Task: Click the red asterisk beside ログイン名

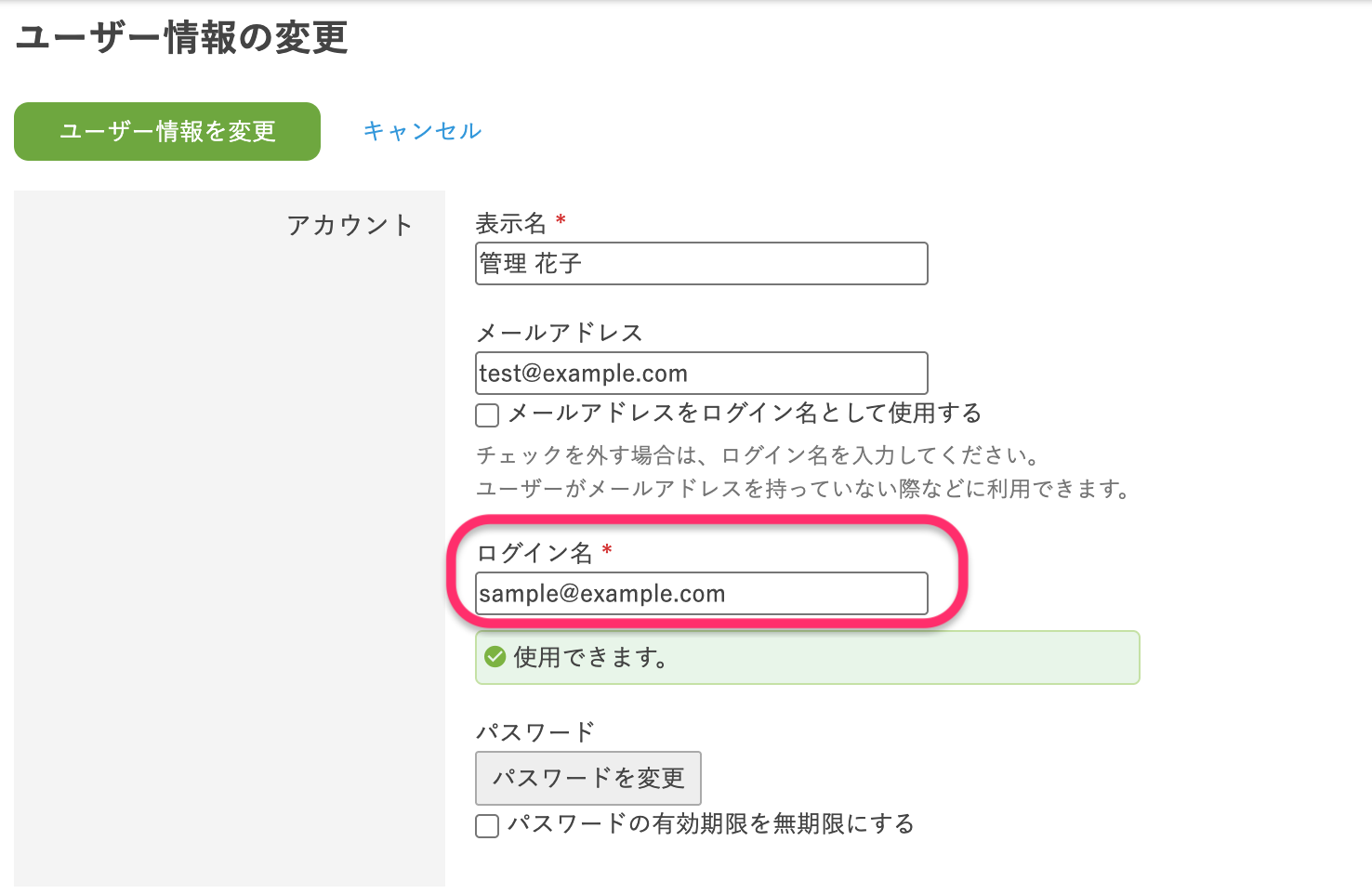Action: tap(607, 551)
